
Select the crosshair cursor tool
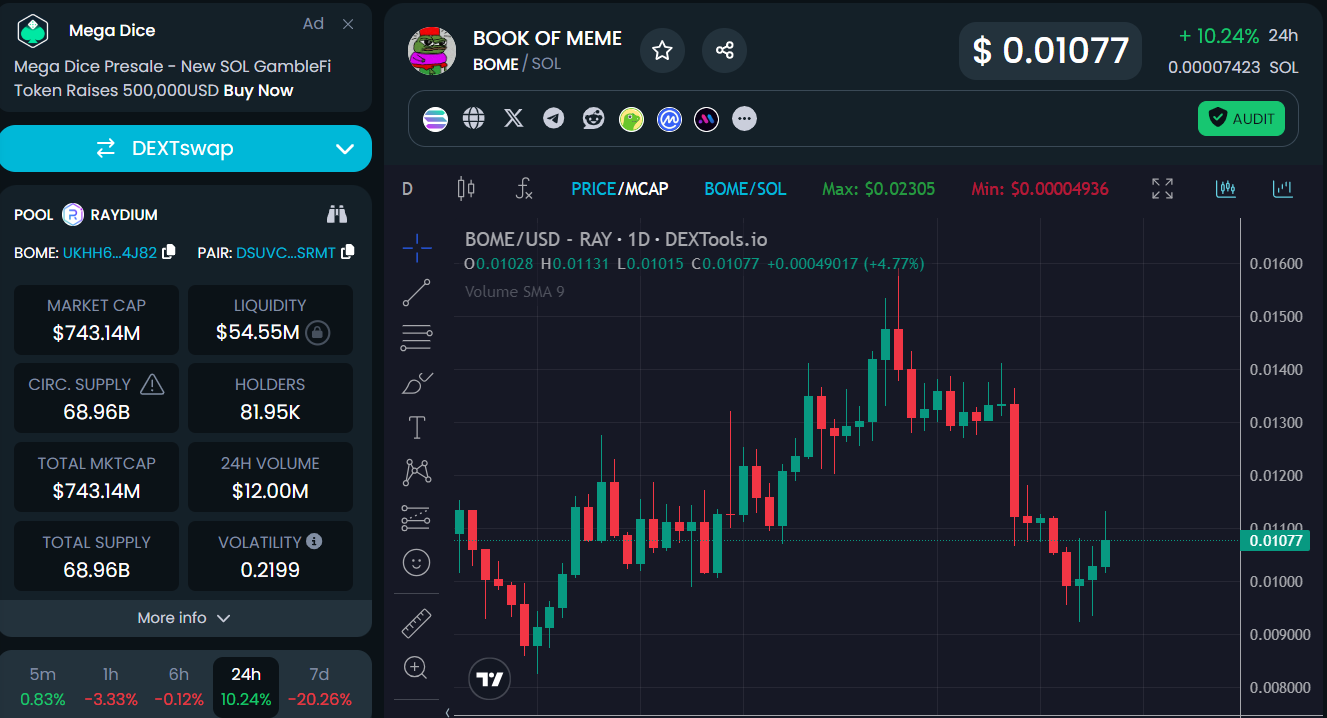(417, 246)
